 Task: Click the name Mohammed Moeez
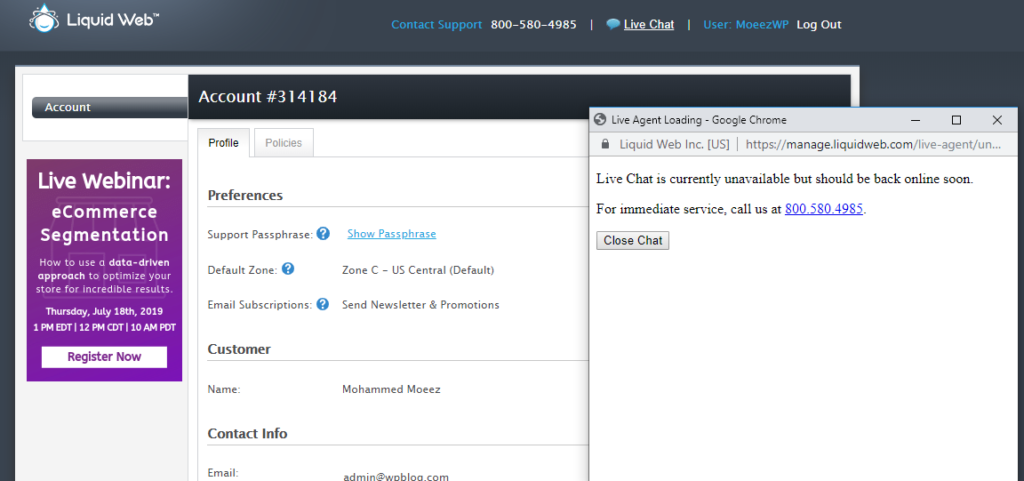pyautogui.click(x=391, y=390)
